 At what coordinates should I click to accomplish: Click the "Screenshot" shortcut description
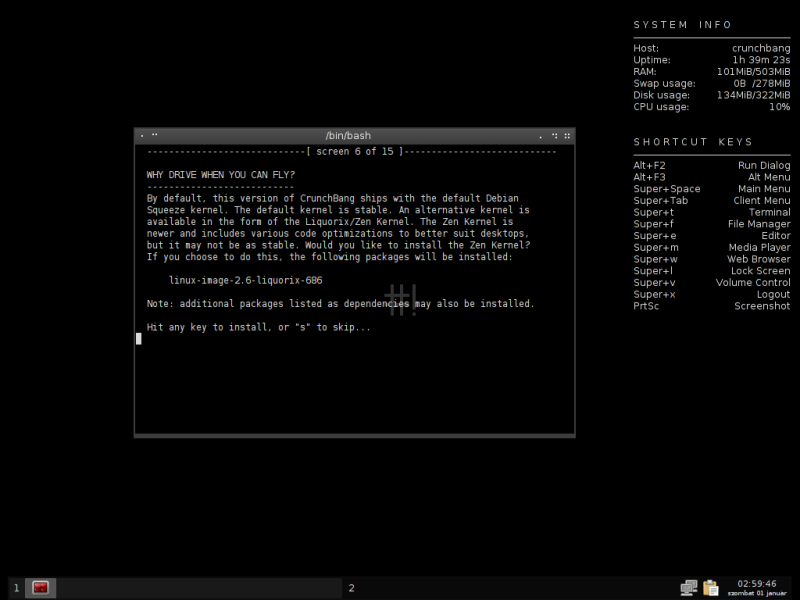click(x=762, y=306)
